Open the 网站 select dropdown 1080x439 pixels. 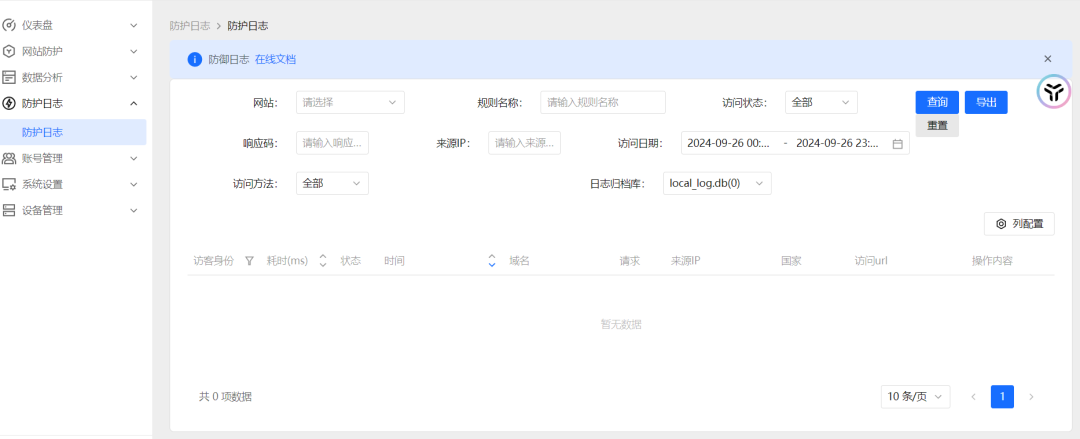(350, 102)
